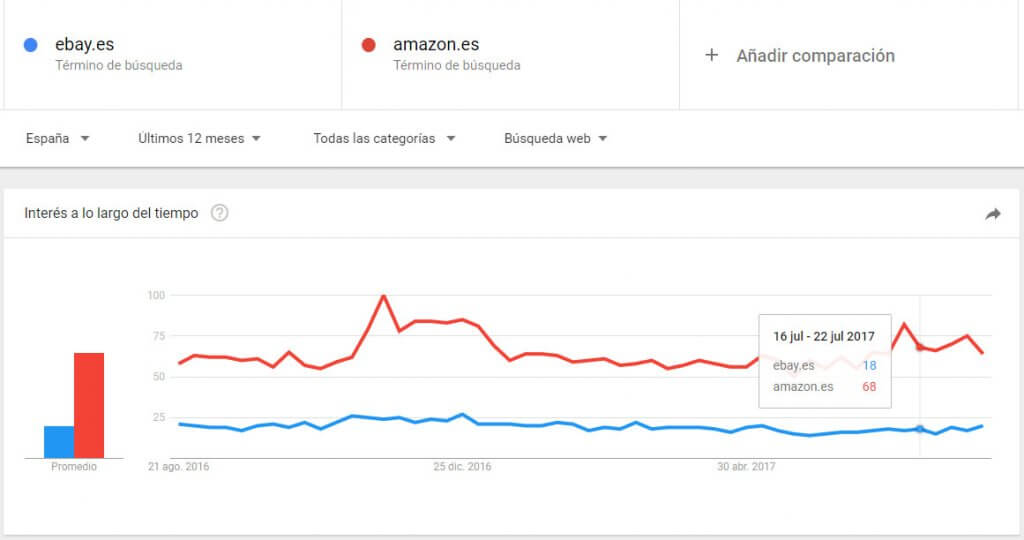The image size is (1024, 540).
Task: Click the Añadir comparación button
Action: click(x=815, y=56)
